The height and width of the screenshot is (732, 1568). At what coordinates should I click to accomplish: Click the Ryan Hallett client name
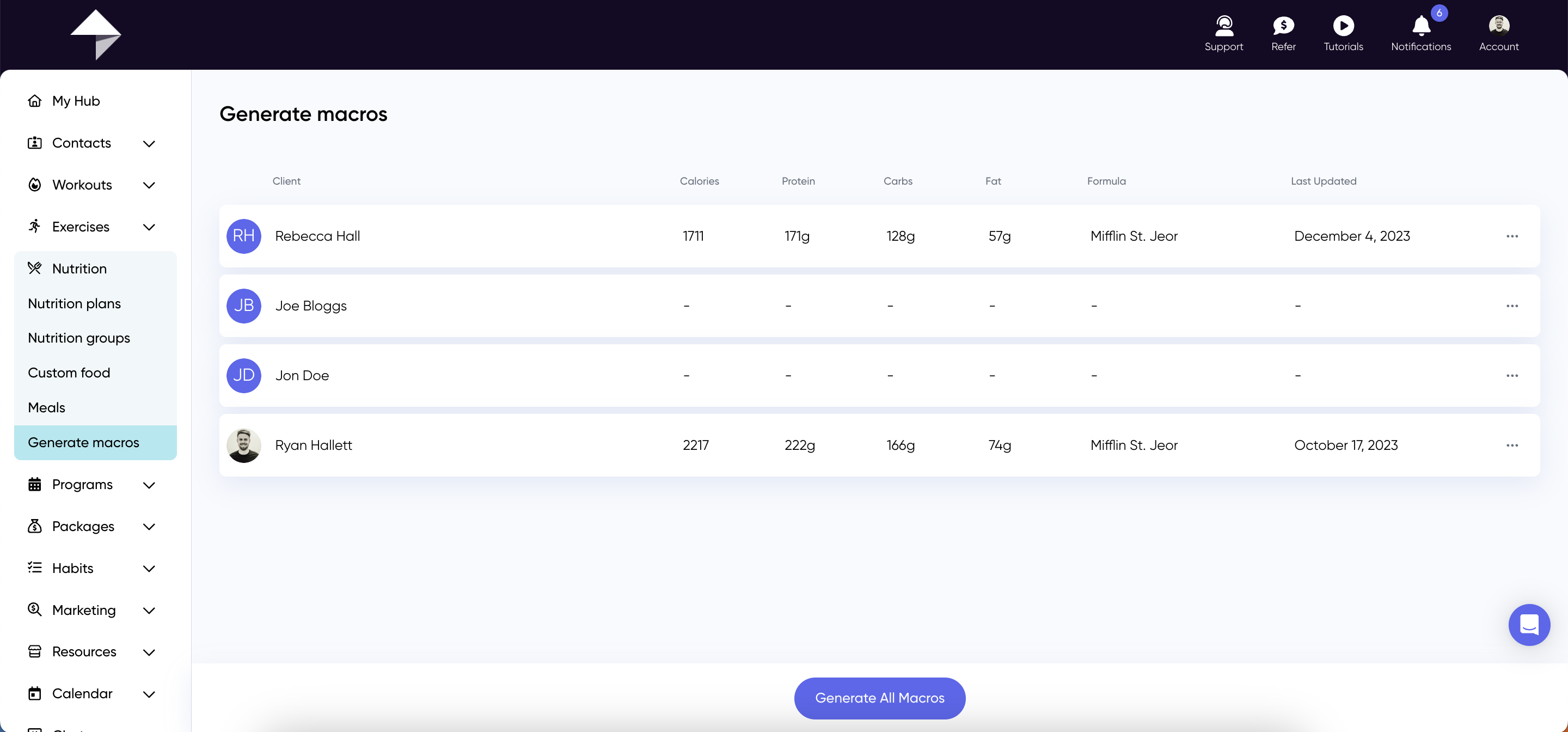pos(314,445)
